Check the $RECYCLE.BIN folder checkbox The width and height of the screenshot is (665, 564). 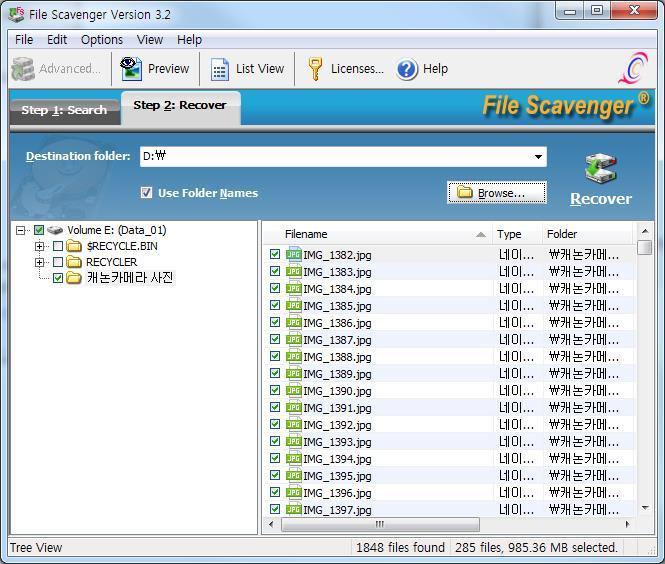point(58,246)
